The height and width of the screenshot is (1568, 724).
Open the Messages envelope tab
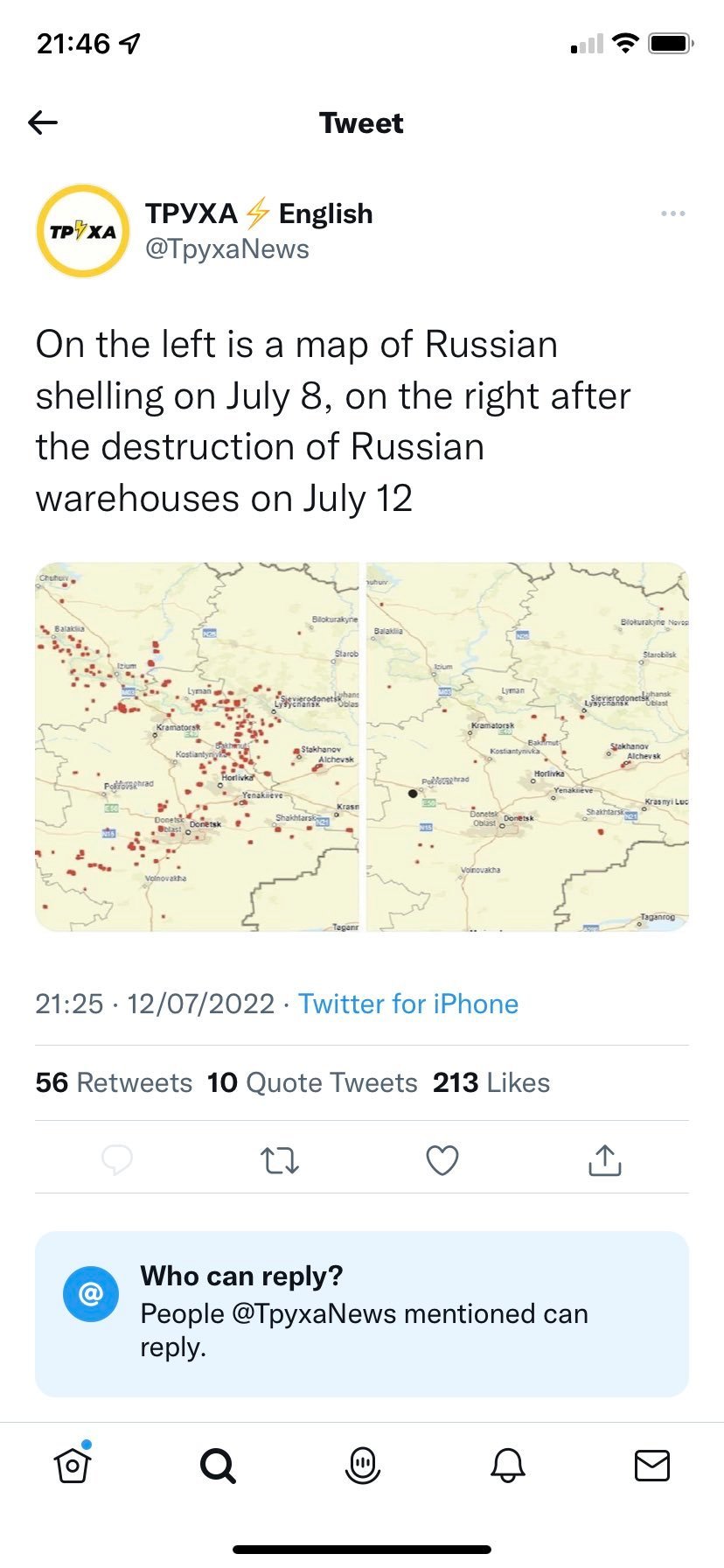651,1465
